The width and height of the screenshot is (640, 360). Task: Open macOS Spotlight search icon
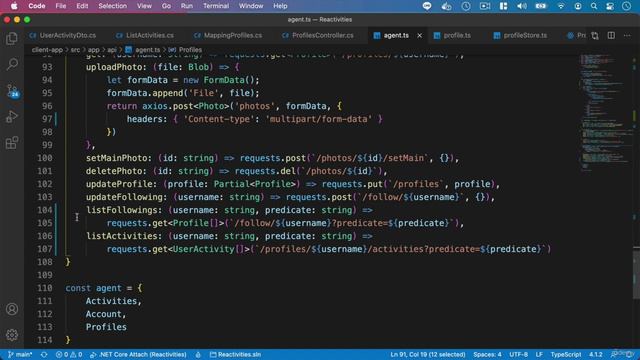594,6
